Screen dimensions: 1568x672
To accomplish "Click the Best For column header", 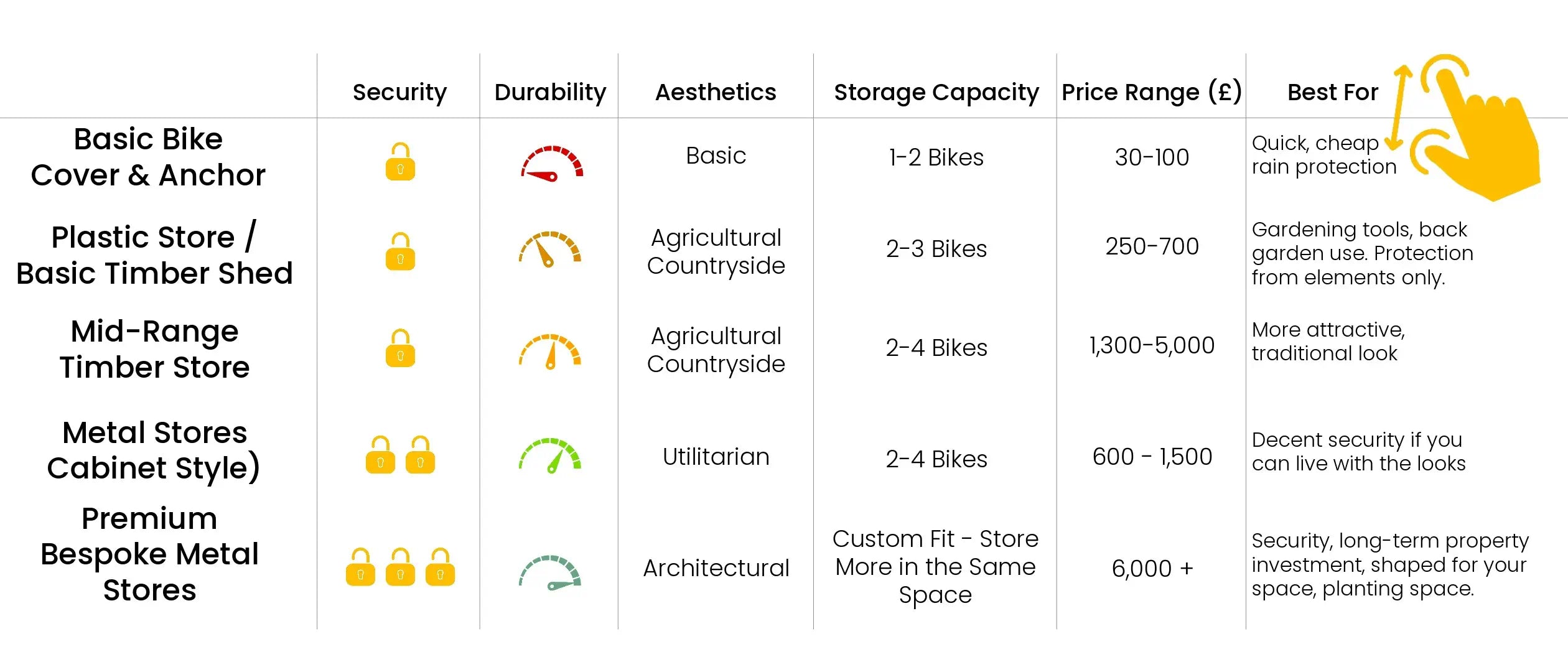I will (1333, 92).
